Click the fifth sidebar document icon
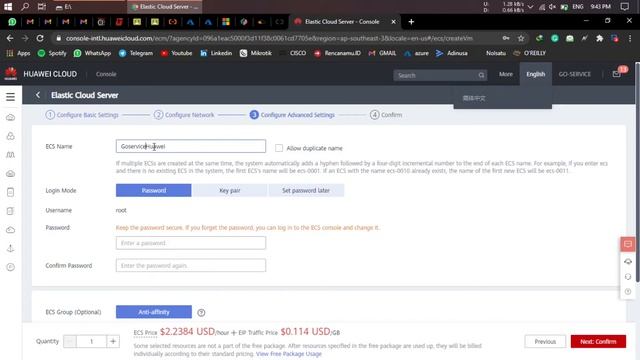This screenshot has height=360, width=640. pos(11,192)
